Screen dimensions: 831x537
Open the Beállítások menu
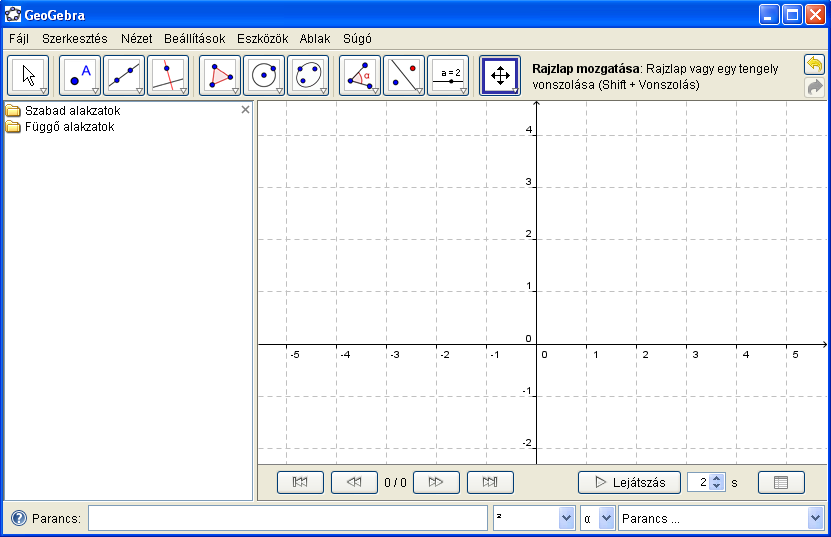click(195, 39)
